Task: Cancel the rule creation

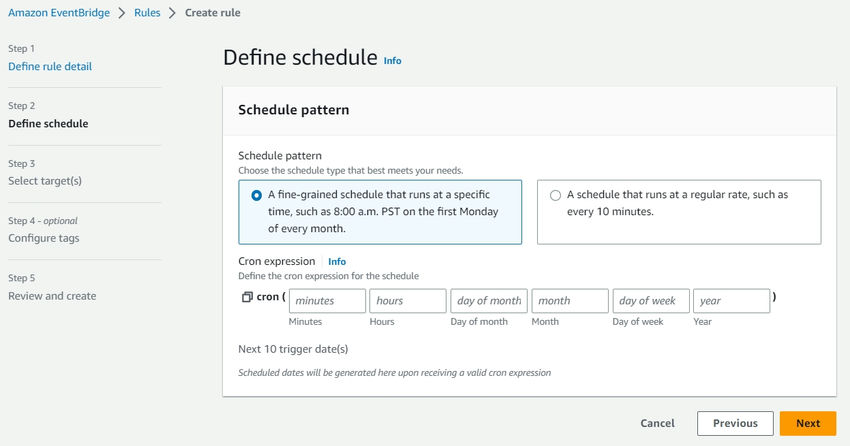Action: pyautogui.click(x=658, y=423)
